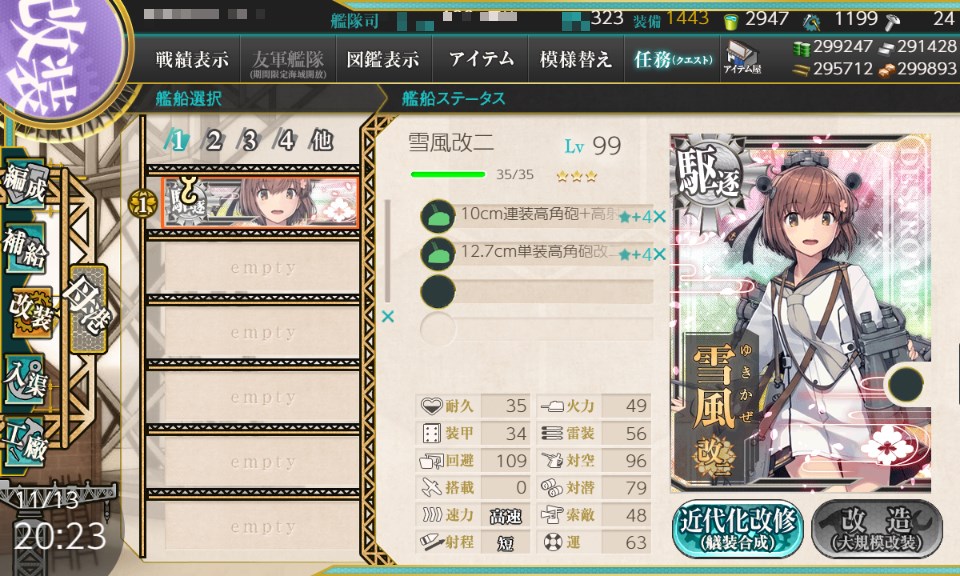Click the 改造 remodel button
960x576 pixels.
click(x=878, y=529)
